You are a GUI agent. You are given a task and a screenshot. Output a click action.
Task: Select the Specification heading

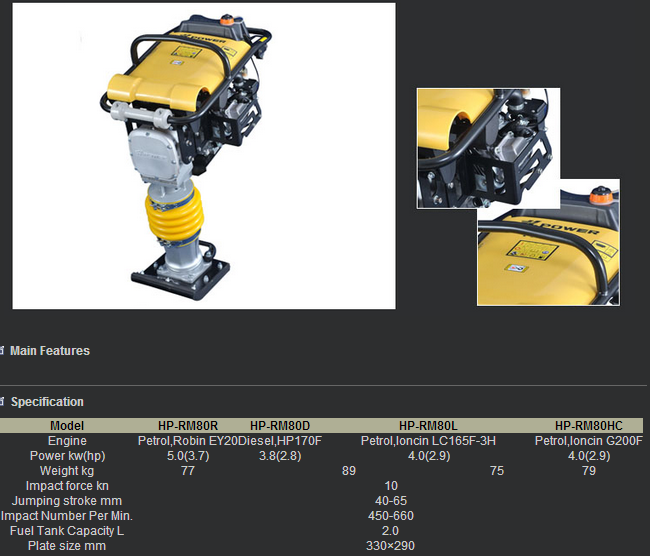pos(47,402)
